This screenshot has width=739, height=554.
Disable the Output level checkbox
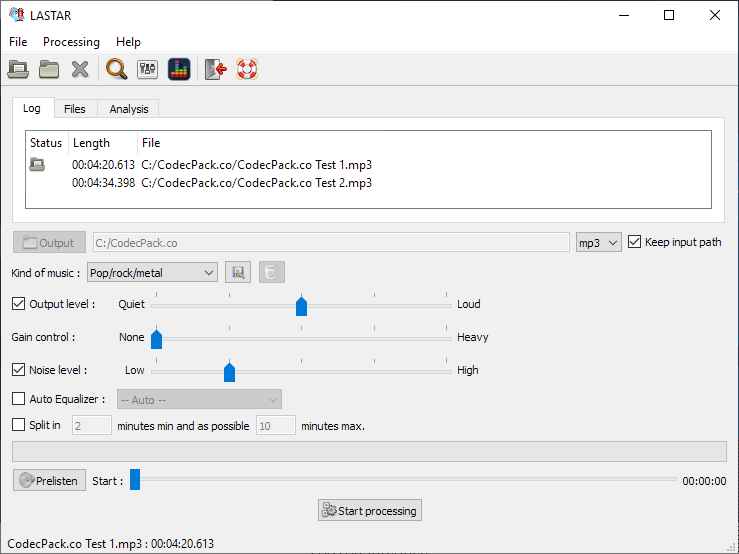(19, 304)
